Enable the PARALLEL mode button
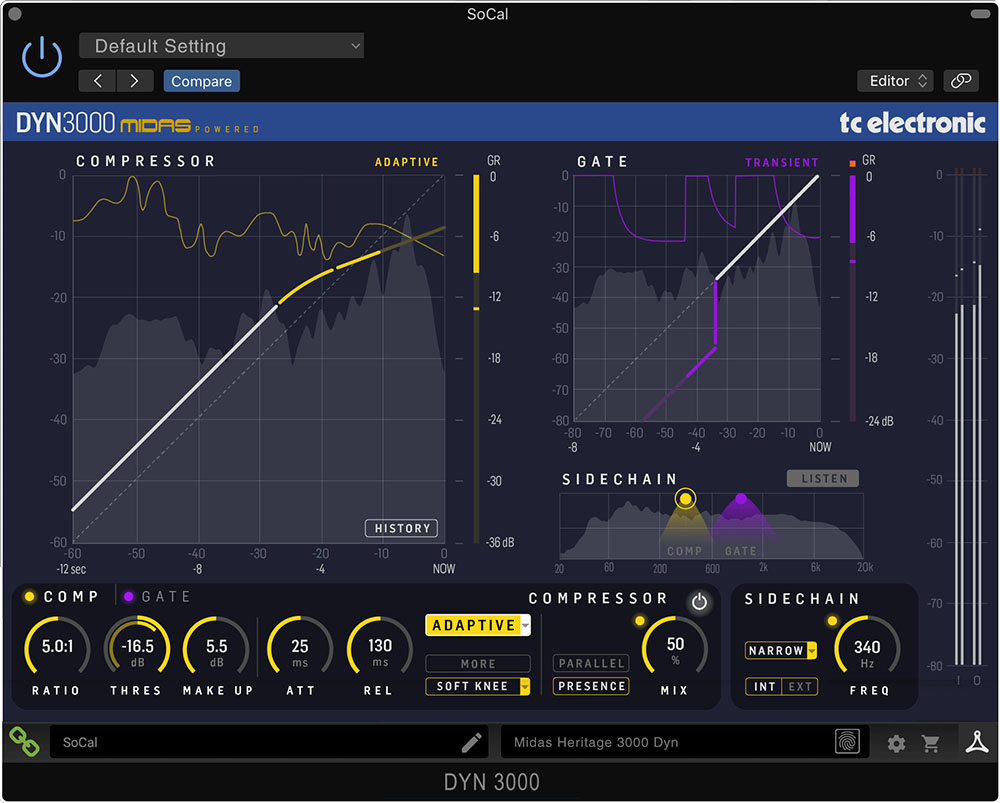1000x803 pixels. click(x=591, y=663)
